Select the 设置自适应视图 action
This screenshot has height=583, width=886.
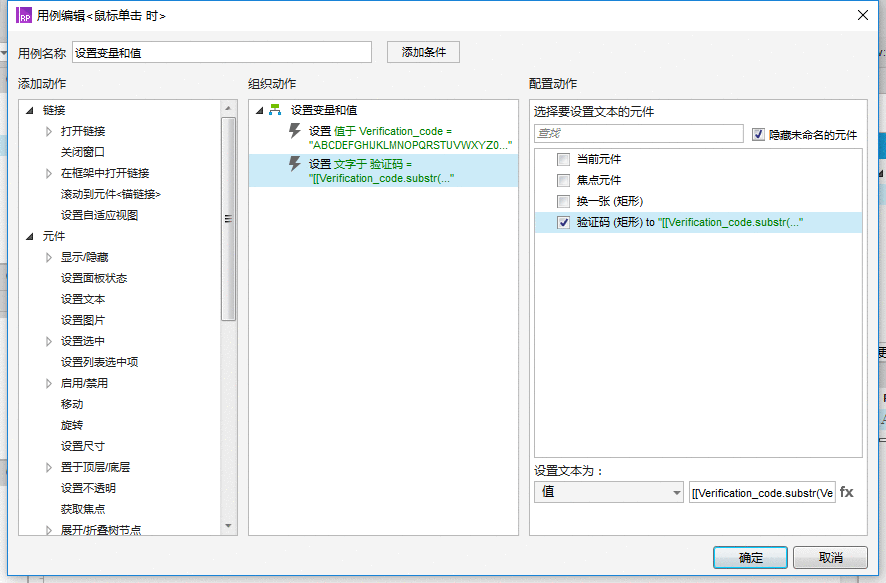(99, 215)
